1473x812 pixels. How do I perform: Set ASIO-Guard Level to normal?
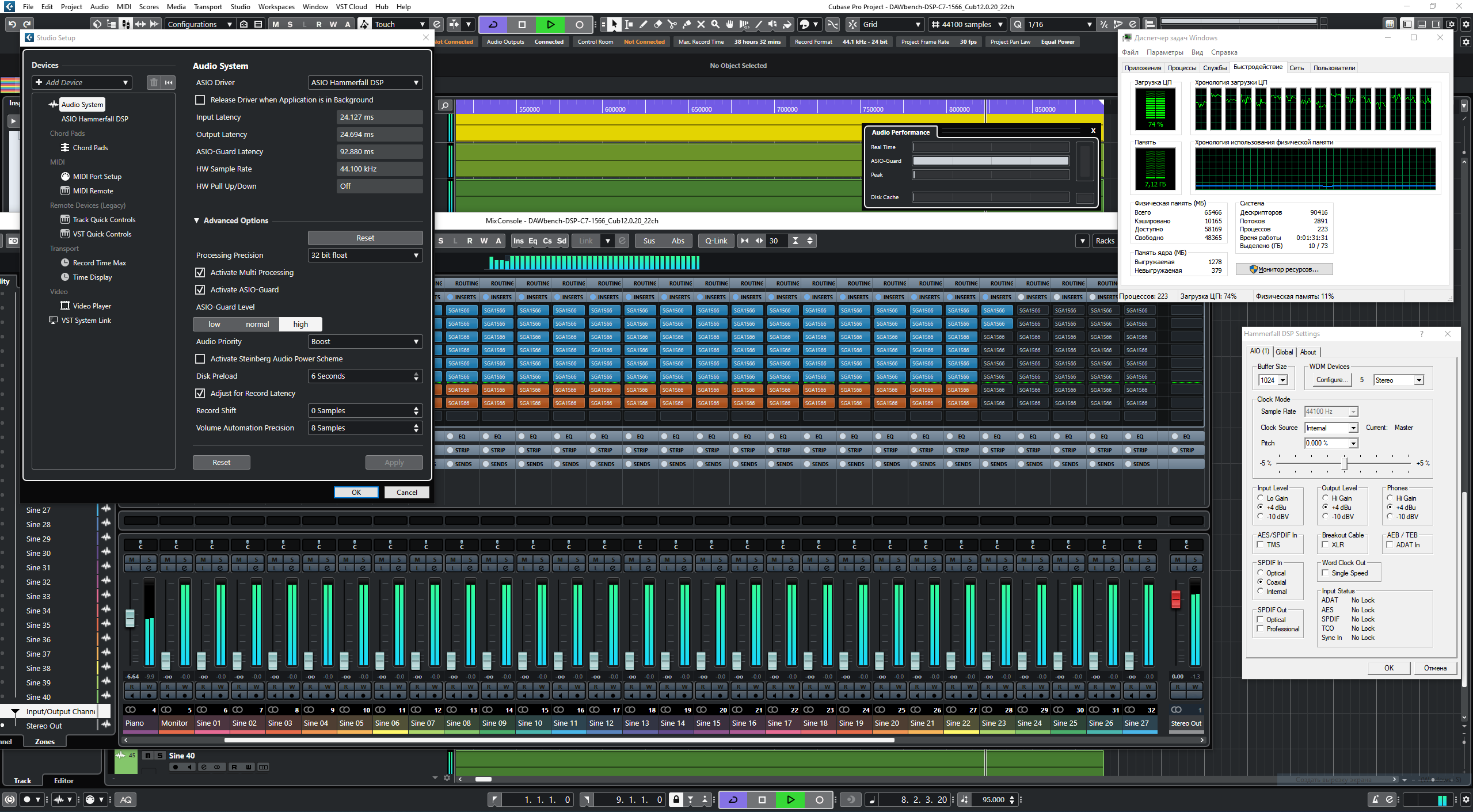(x=257, y=324)
